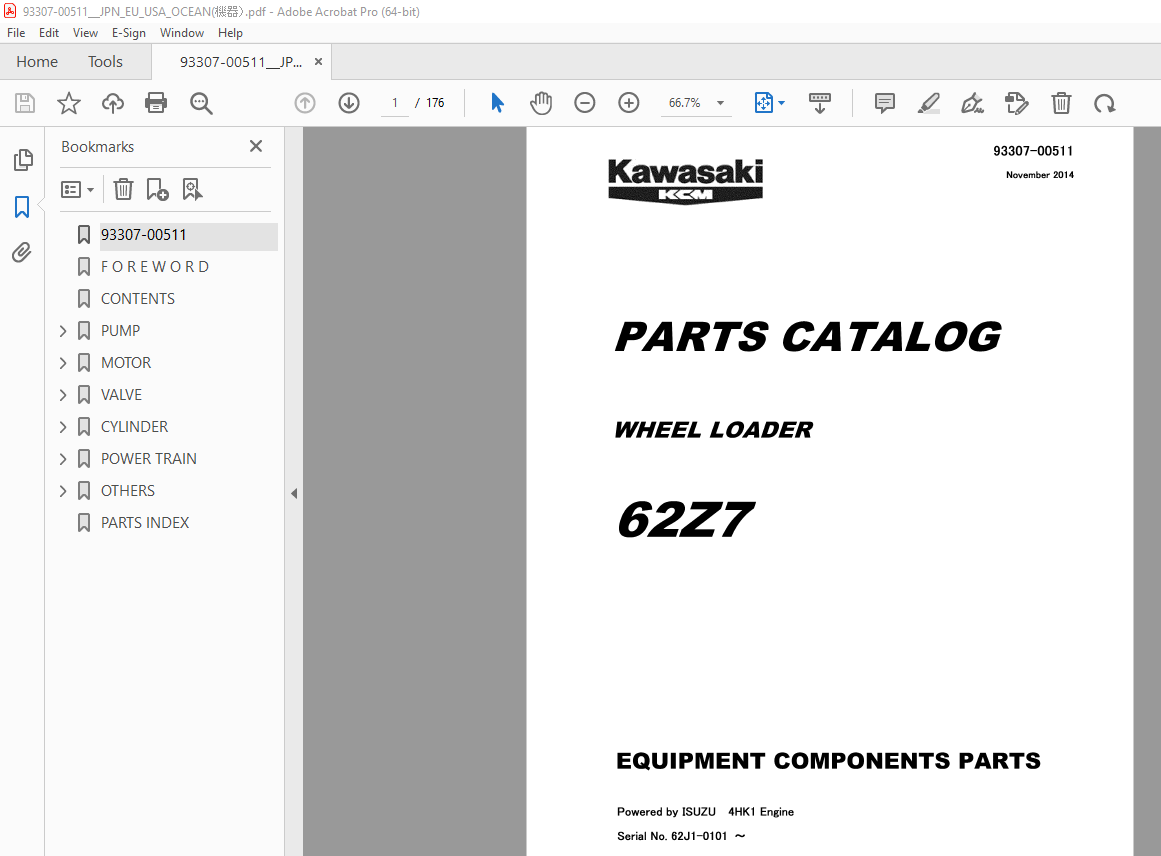Select the POWER TRAIN bookmark label
Viewport: 1161px width, 856px height.
(x=149, y=459)
